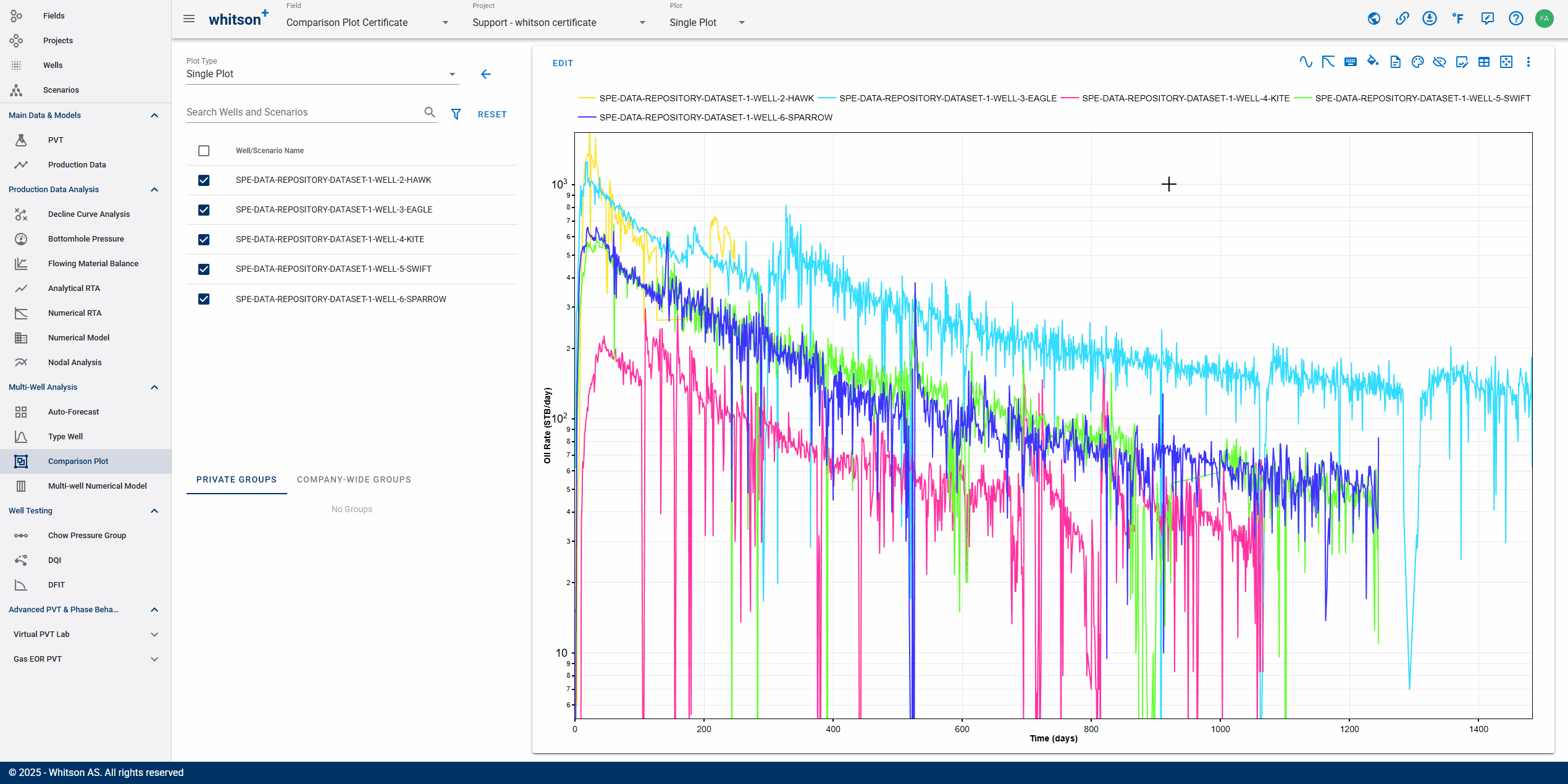Collapse the Multi-Well Analysis section
The width and height of the screenshot is (1568, 784).
(154, 387)
